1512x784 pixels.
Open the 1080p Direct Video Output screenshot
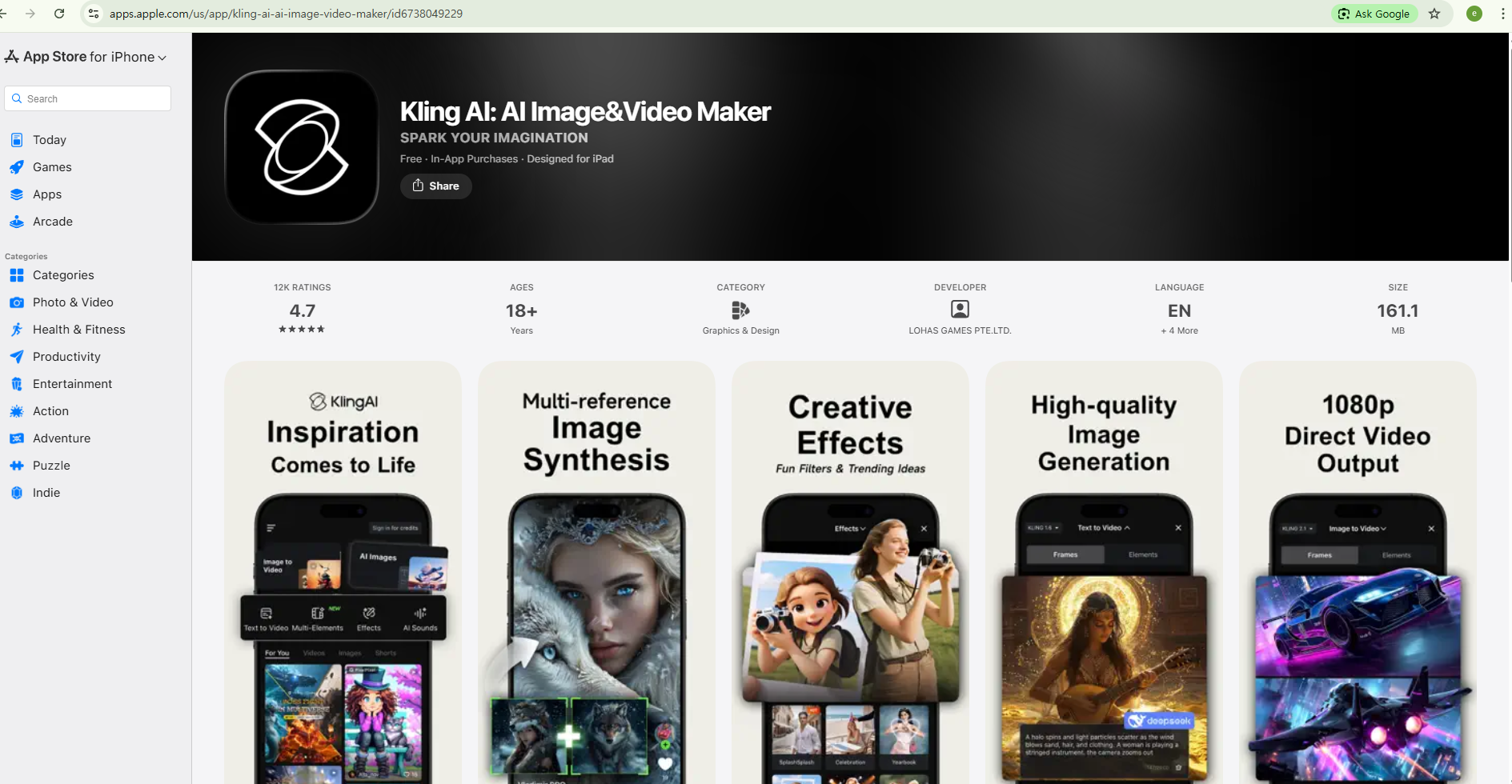(x=1358, y=572)
